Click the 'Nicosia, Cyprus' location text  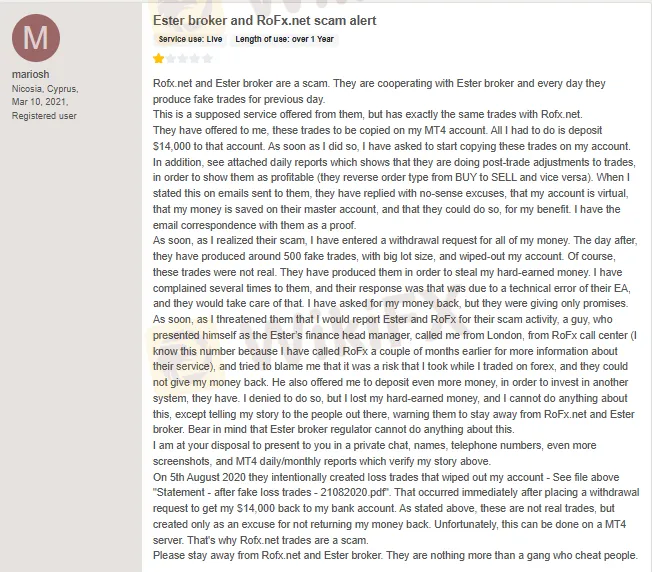click(46, 89)
